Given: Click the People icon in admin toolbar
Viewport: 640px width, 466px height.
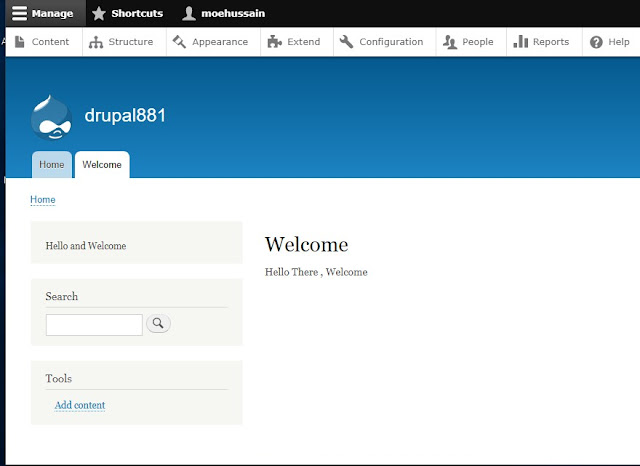Looking at the screenshot, I should coord(450,42).
